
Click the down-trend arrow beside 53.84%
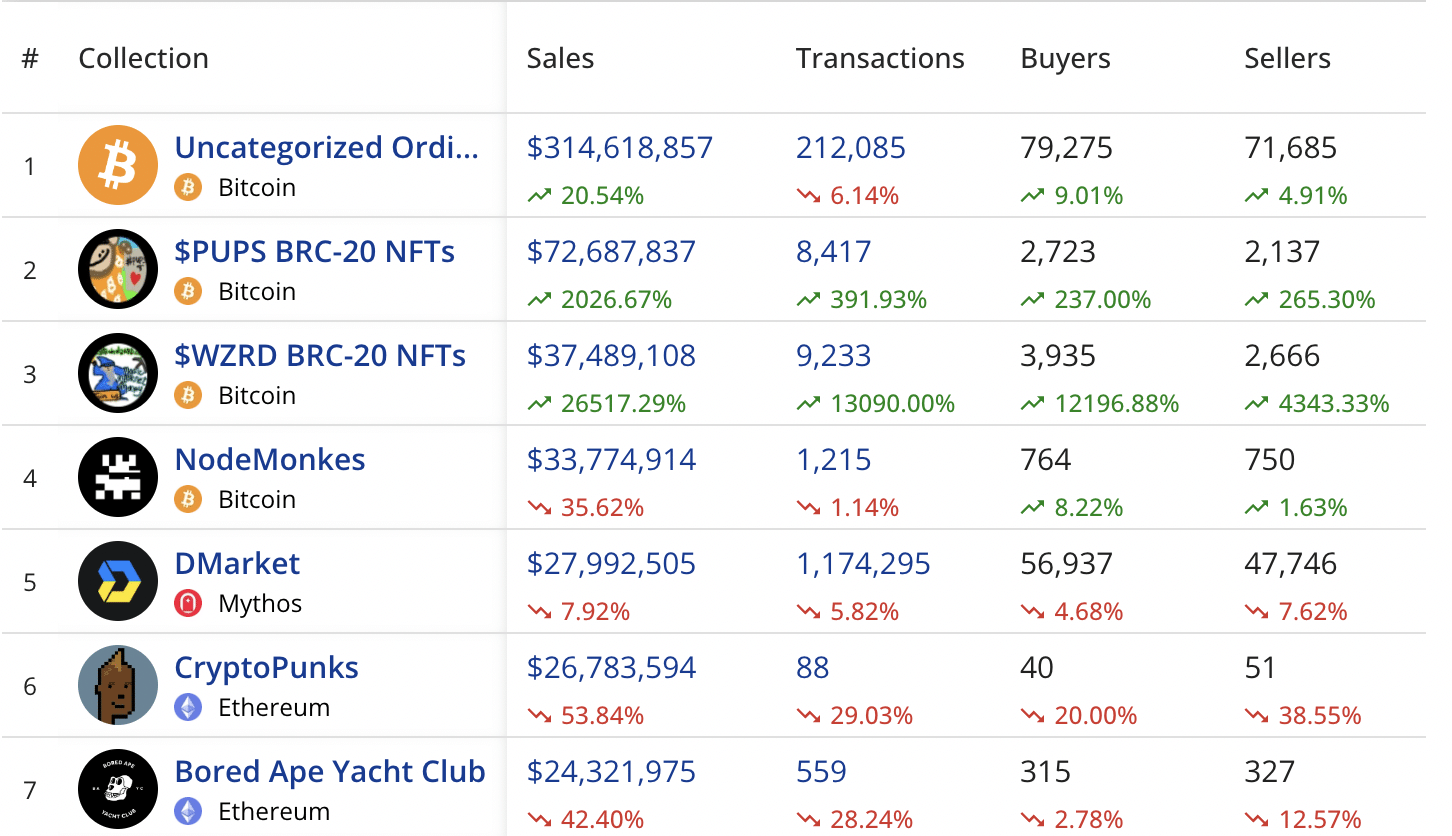540,716
